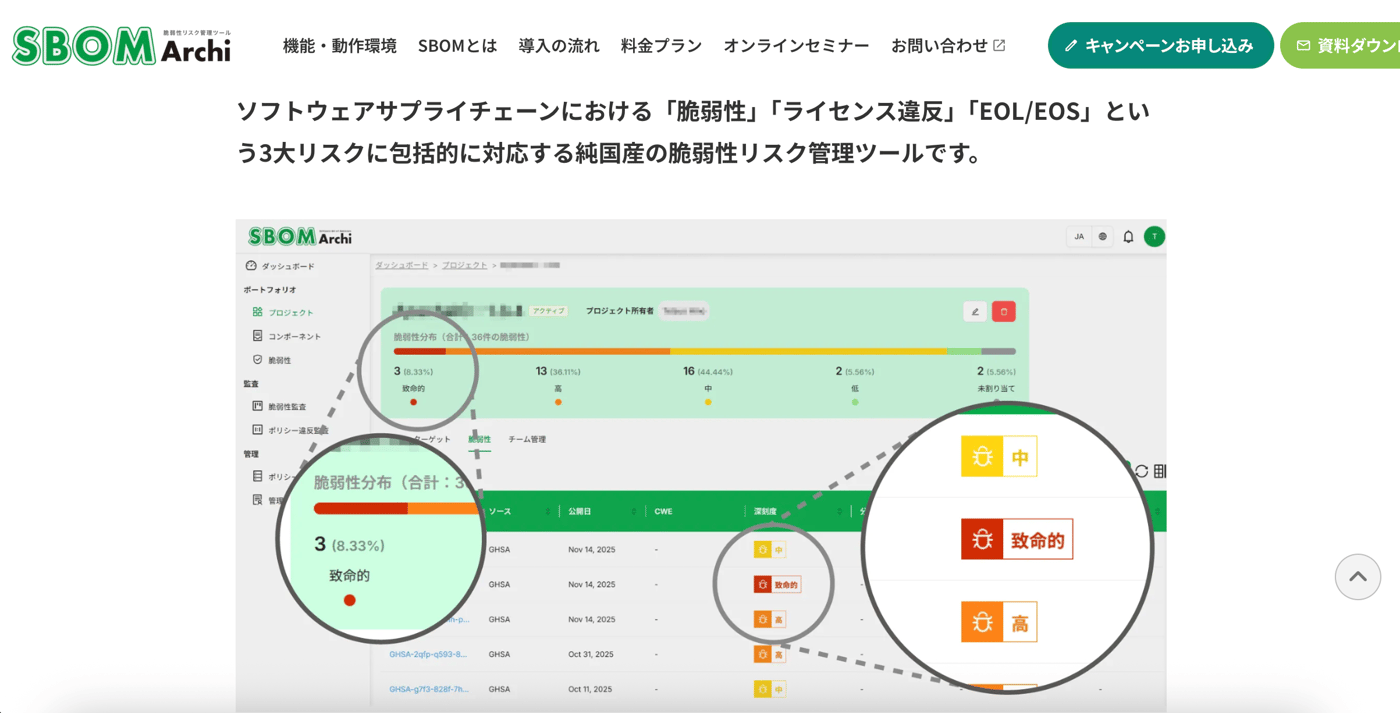Click the 資料ダウンロード button at top right
This screenshot has height=713, width=1400.
pos(1341,45)
